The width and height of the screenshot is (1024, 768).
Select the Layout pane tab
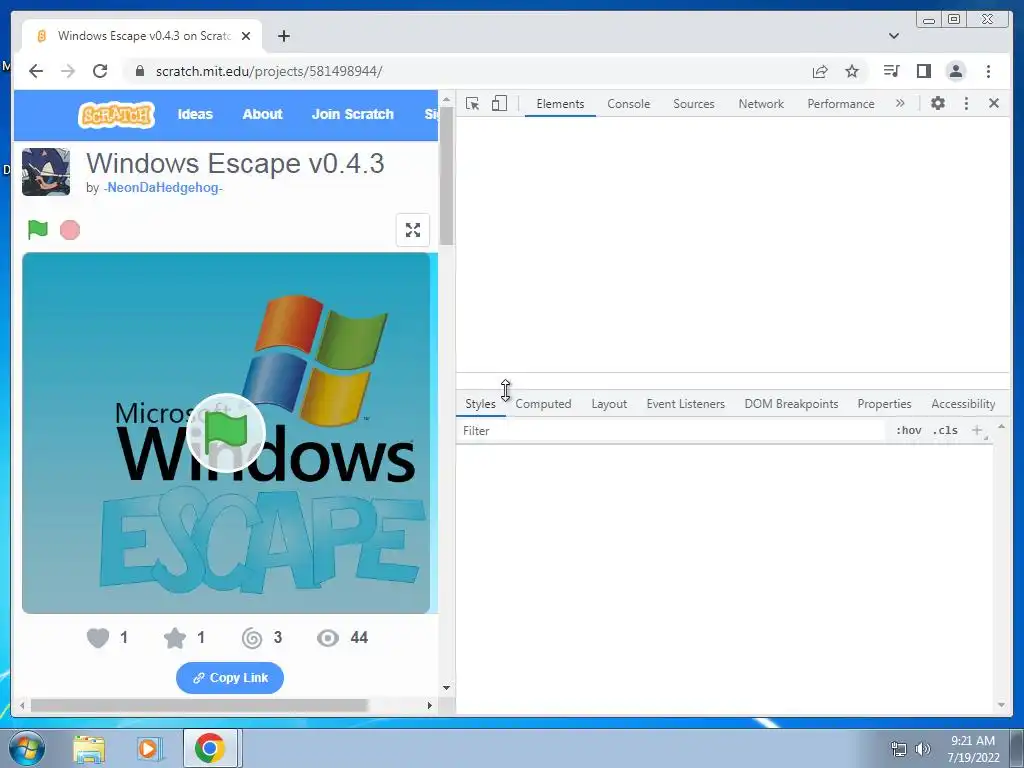(609, 404)
